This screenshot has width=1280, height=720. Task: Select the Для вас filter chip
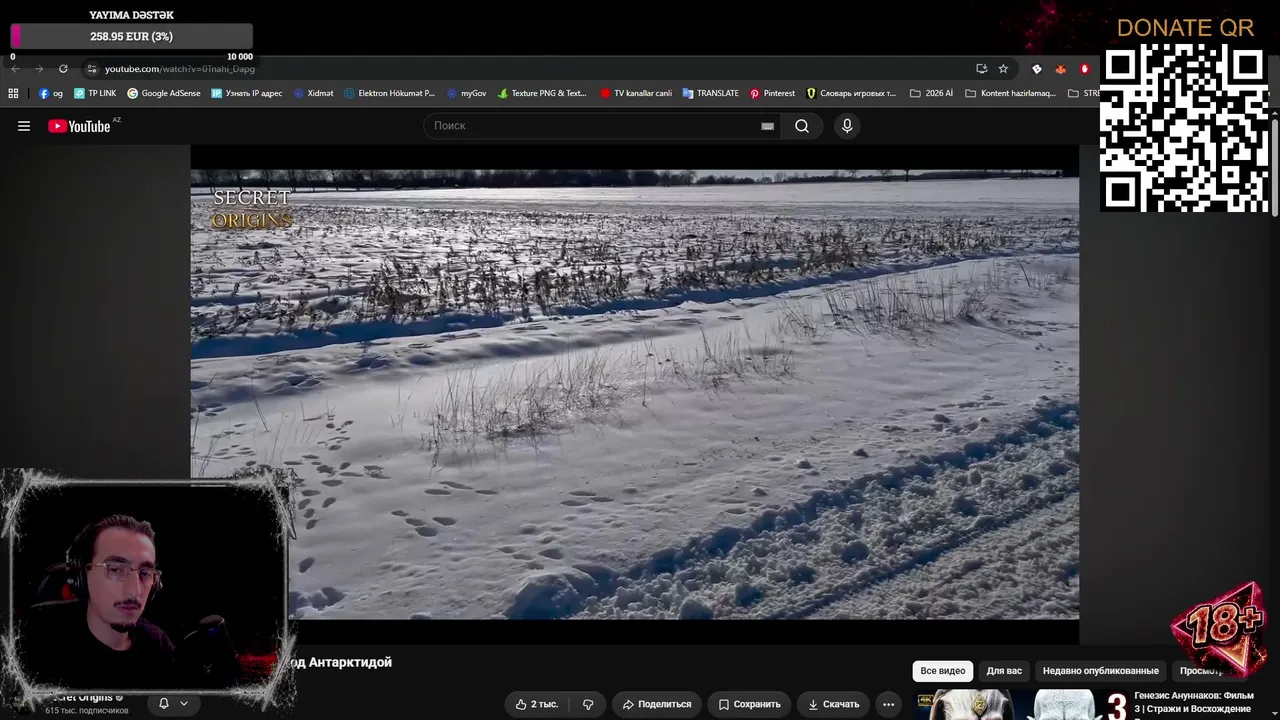(x=1004, y=671)
